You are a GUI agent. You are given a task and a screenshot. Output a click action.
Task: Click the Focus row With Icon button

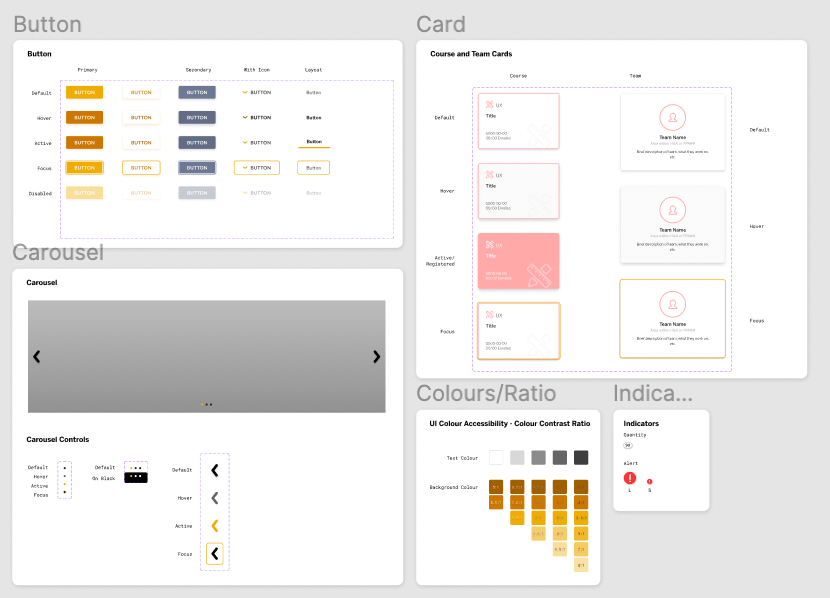point(256,168)
